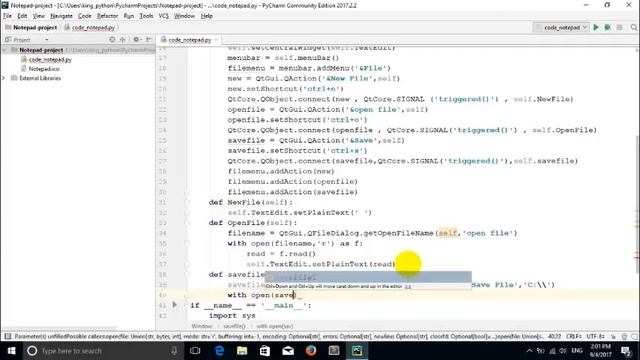The height and width of the screenshot is (360, 640).
Task: Open the Windows Start menu
Action: coord(11,351)
